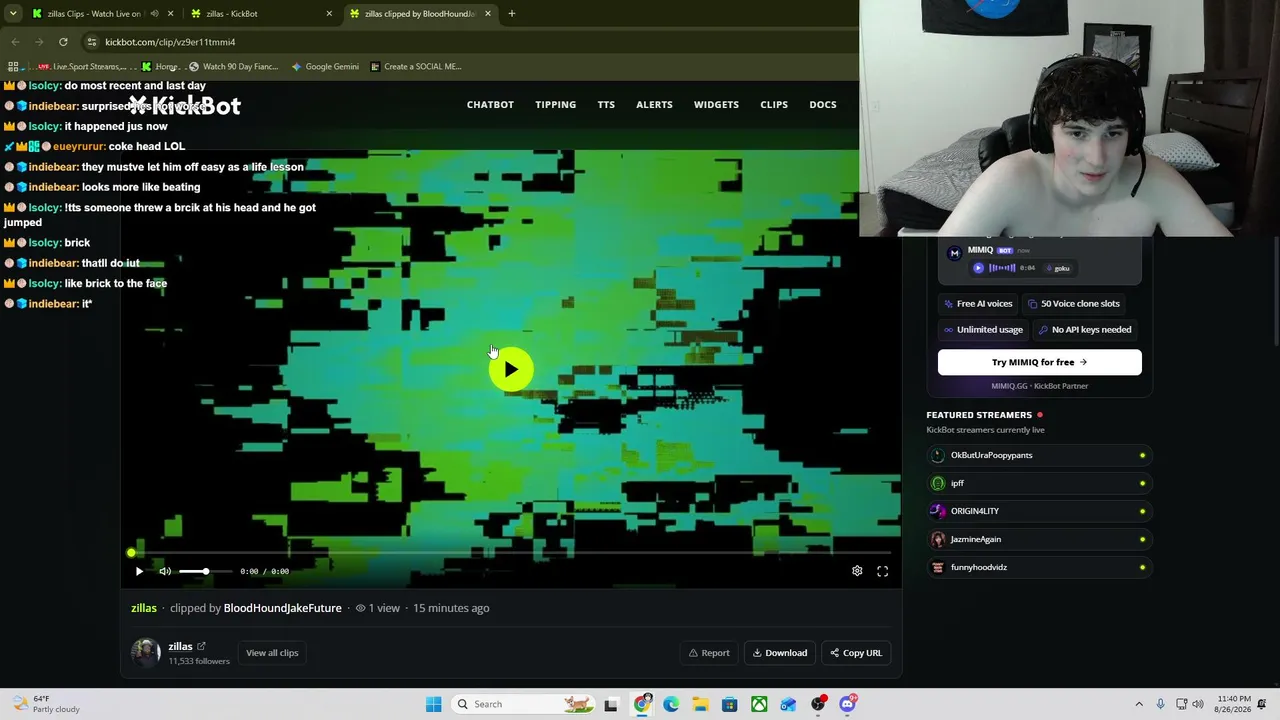Open the DOCS nav item
The width and height of the screenshot is (1280, 720).
[x=823, y=104]
